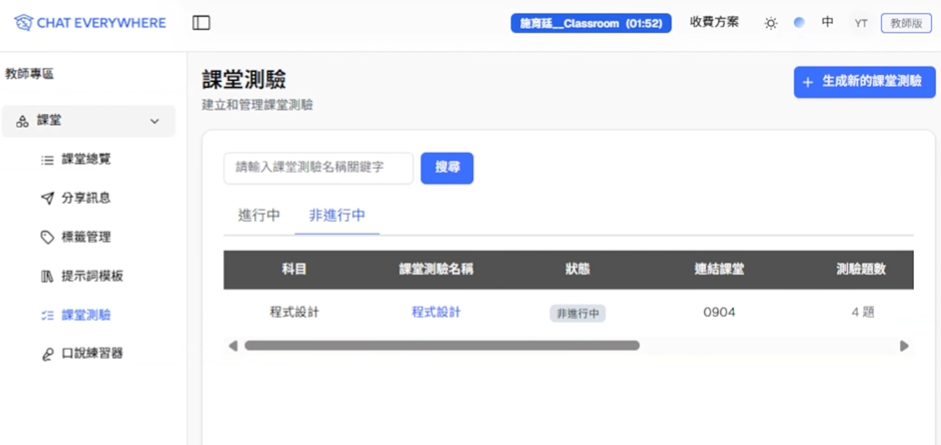Click the 非進行中 status badge
The height and width of the screenshot is (445, 941).
tap(577, 314)
